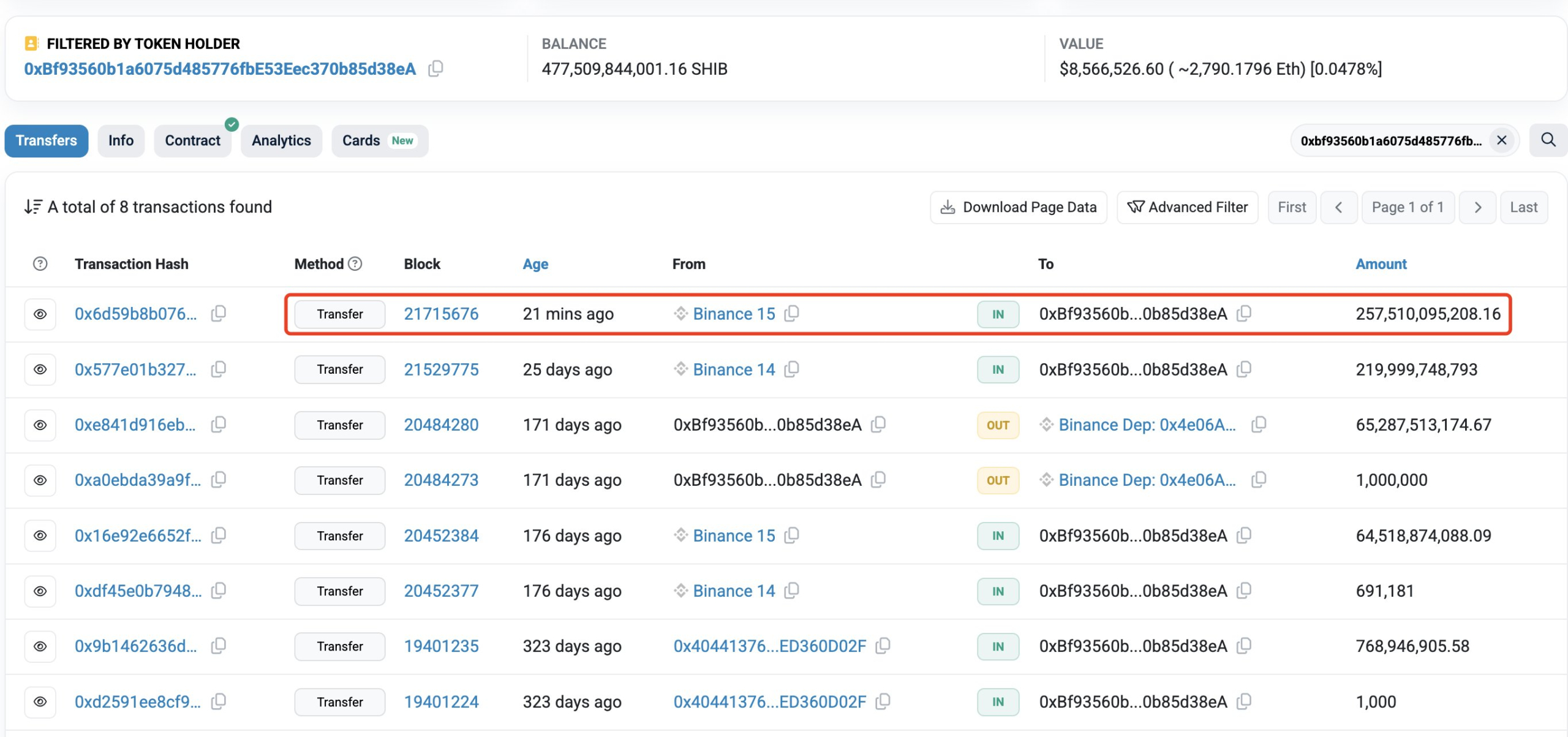Copy Binance 14 address in block 20452377 row
The height and width of the screenshot is (737, 1568).
point(792,591)
